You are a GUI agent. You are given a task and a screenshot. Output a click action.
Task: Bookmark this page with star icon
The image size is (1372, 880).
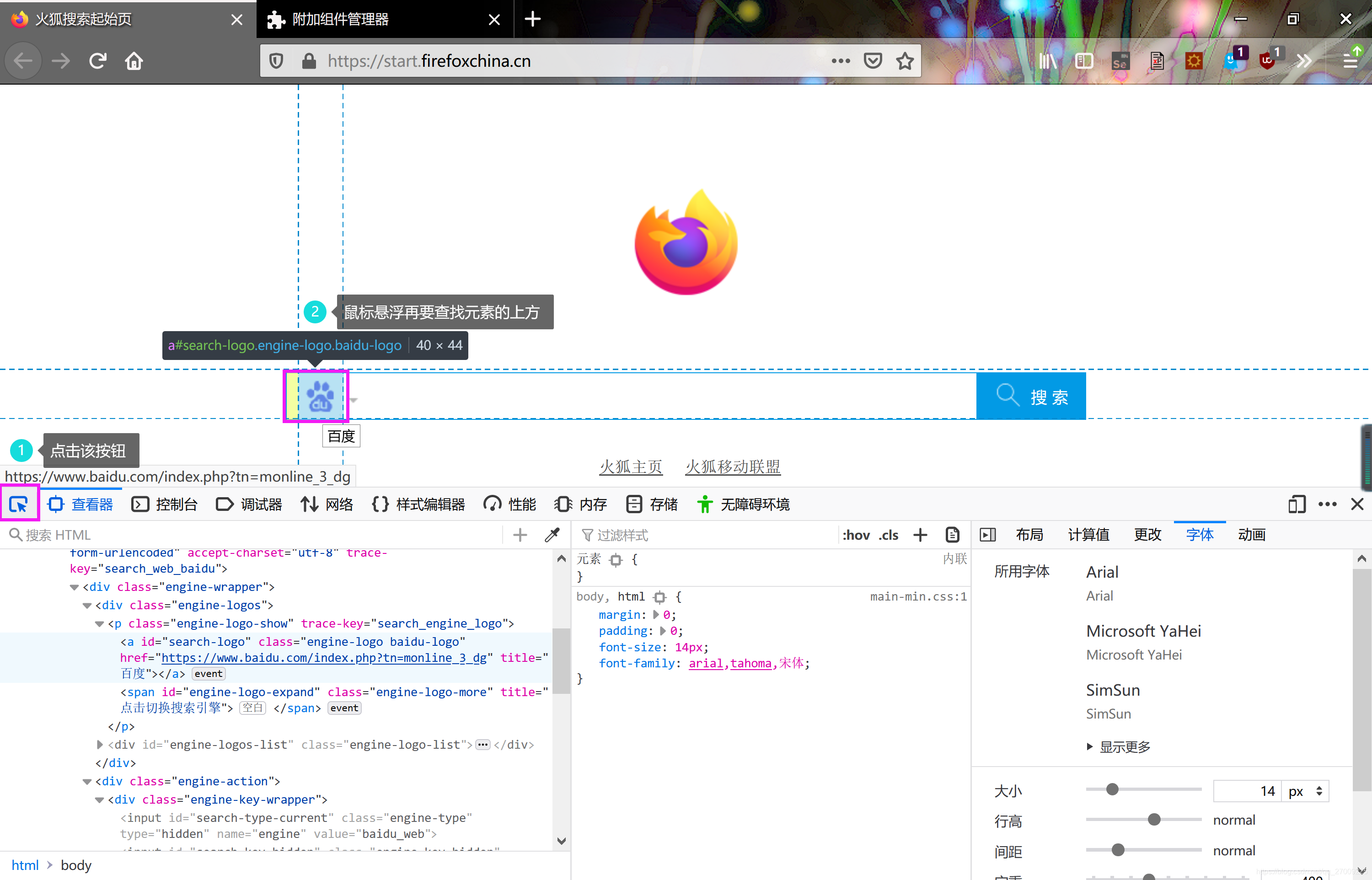pyautogui.click(x=905, y=60)
